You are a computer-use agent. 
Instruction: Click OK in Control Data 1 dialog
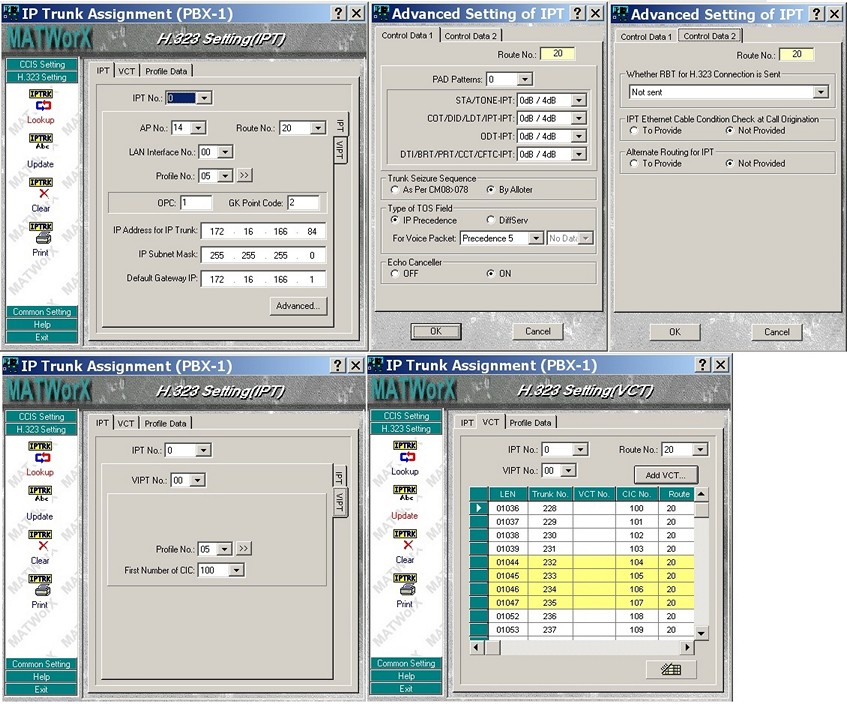436,331
